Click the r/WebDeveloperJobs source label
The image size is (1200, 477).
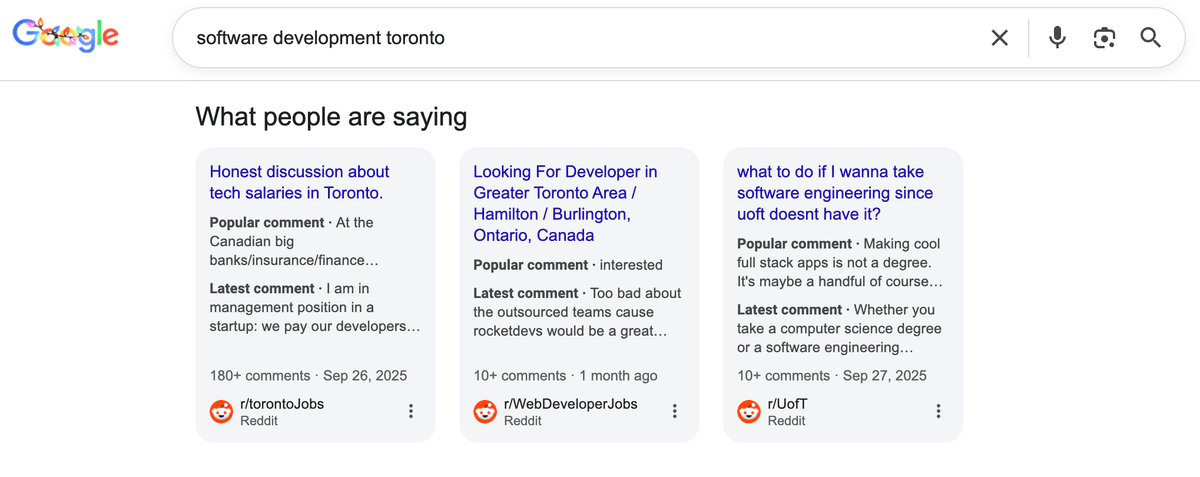571,404
